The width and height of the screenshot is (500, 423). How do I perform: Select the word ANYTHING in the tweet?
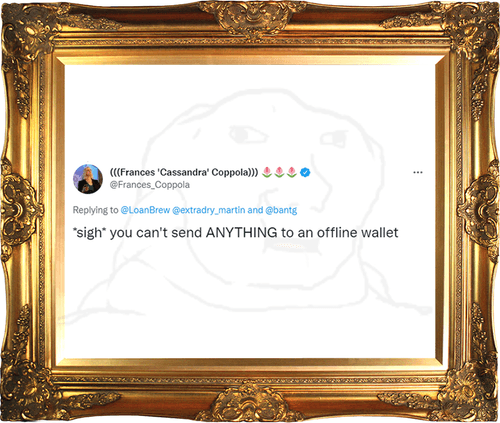241,233
